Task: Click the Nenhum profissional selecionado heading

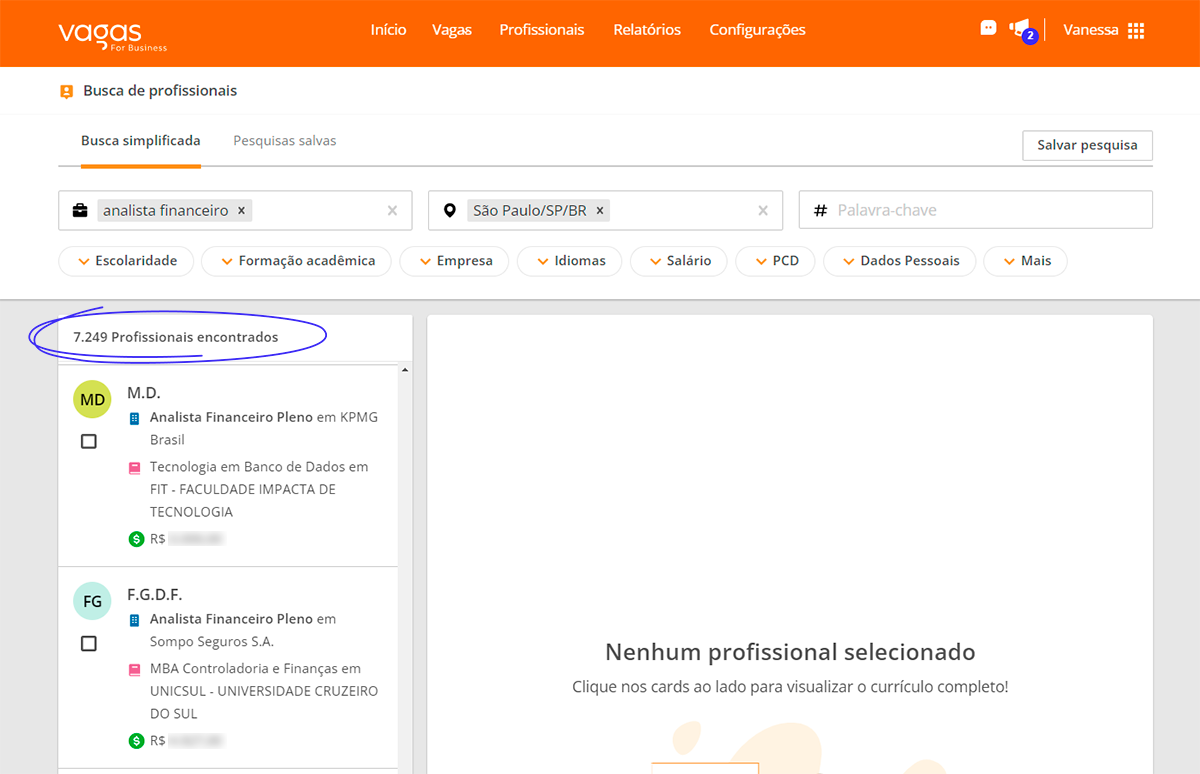Action: 790,653
